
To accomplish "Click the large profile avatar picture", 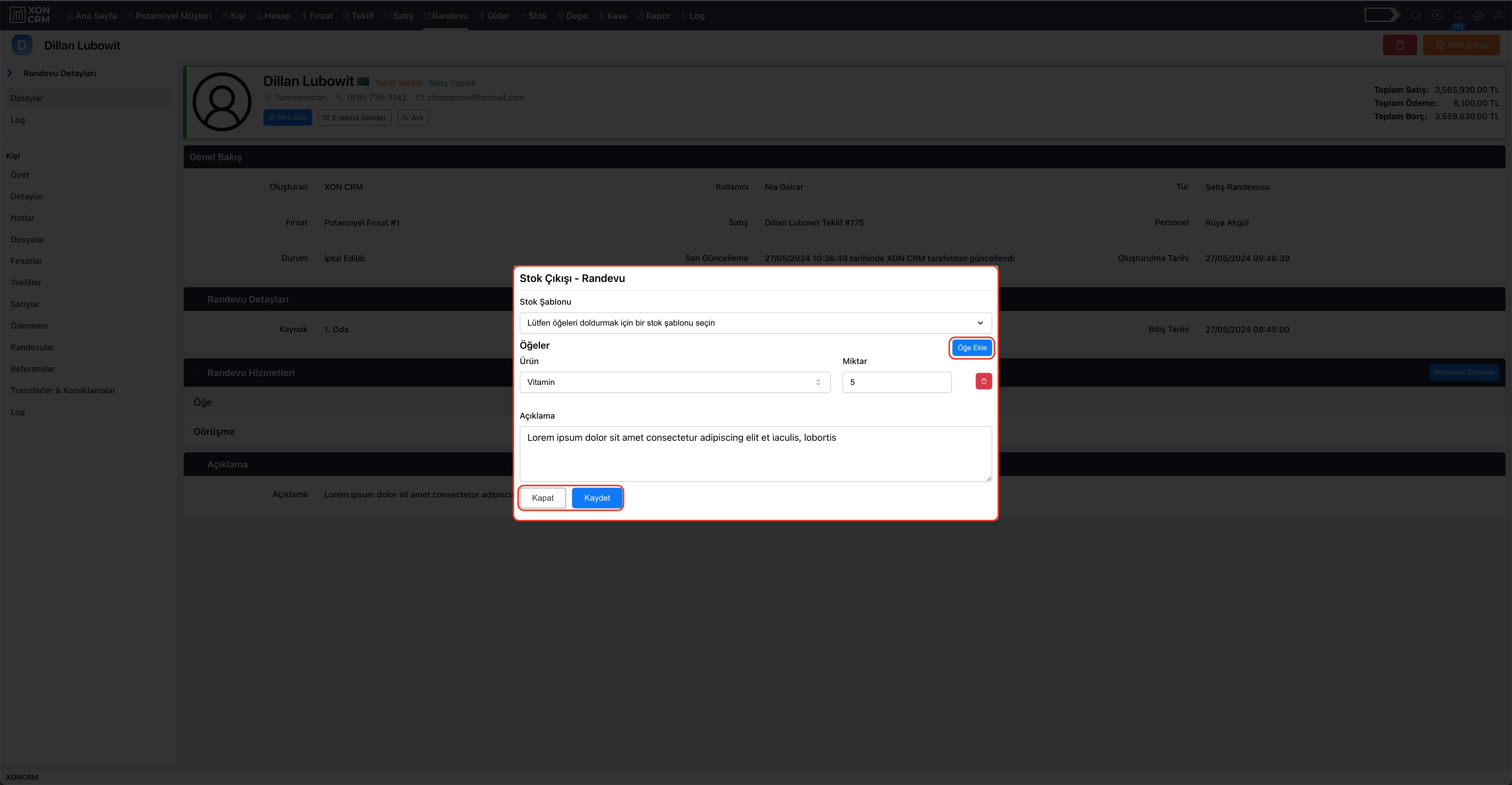I will tap(222, 102).
